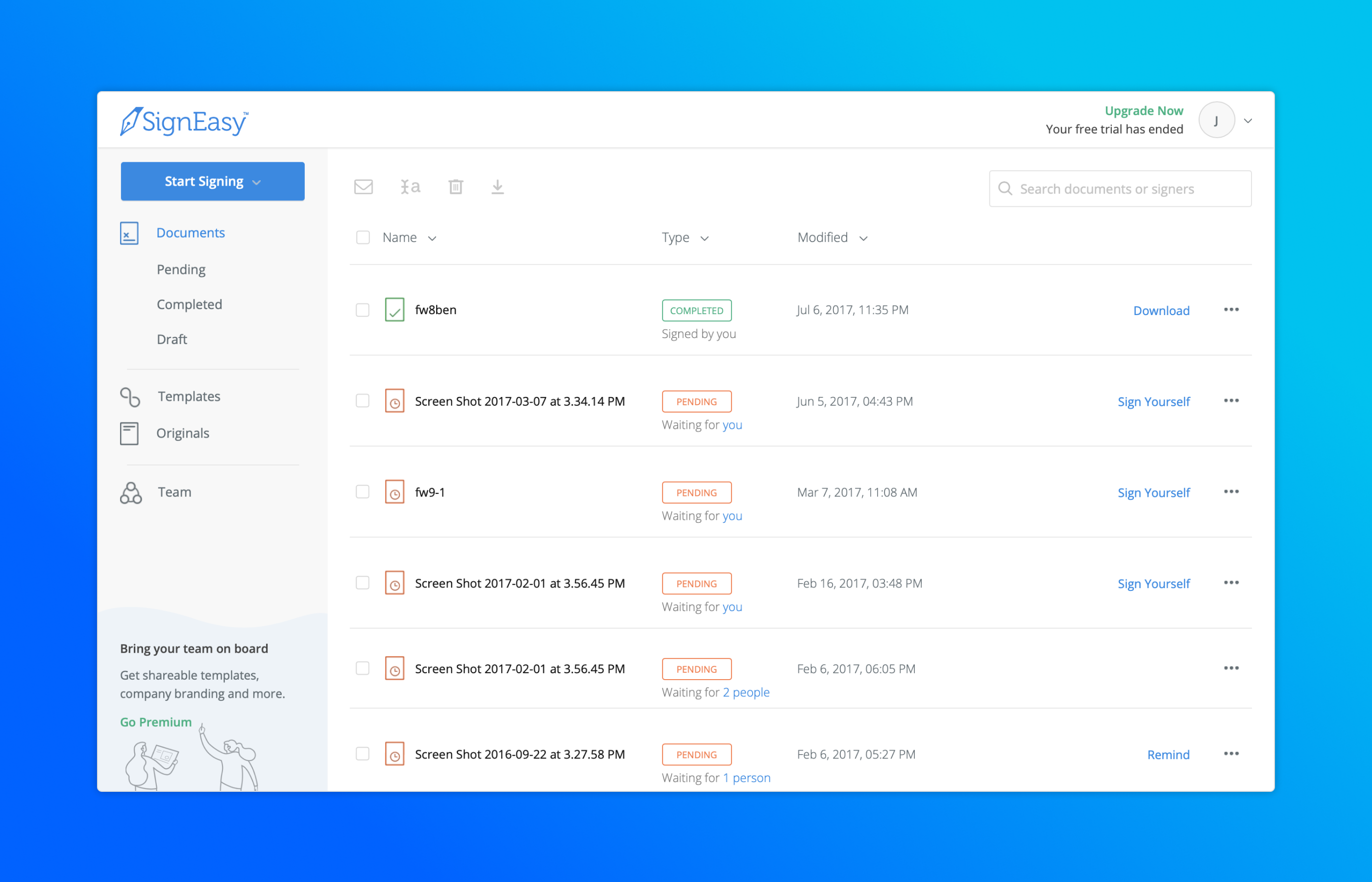Click Sign Yourself for Feb 16, 2017 document
The height and width of the screenshot is (882, 1372).
pos(1153,584)
